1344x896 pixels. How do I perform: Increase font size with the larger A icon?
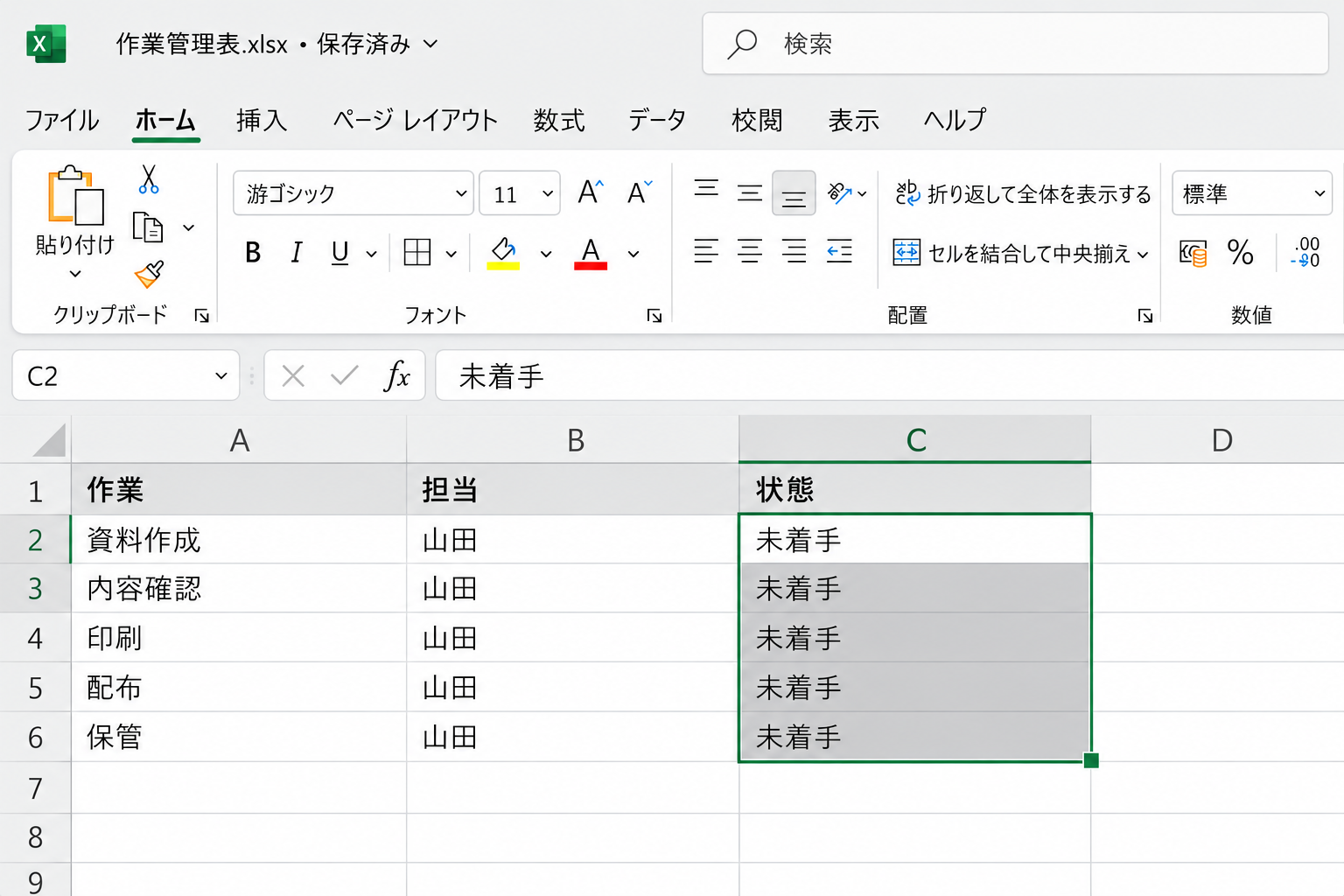pos(591,192)
